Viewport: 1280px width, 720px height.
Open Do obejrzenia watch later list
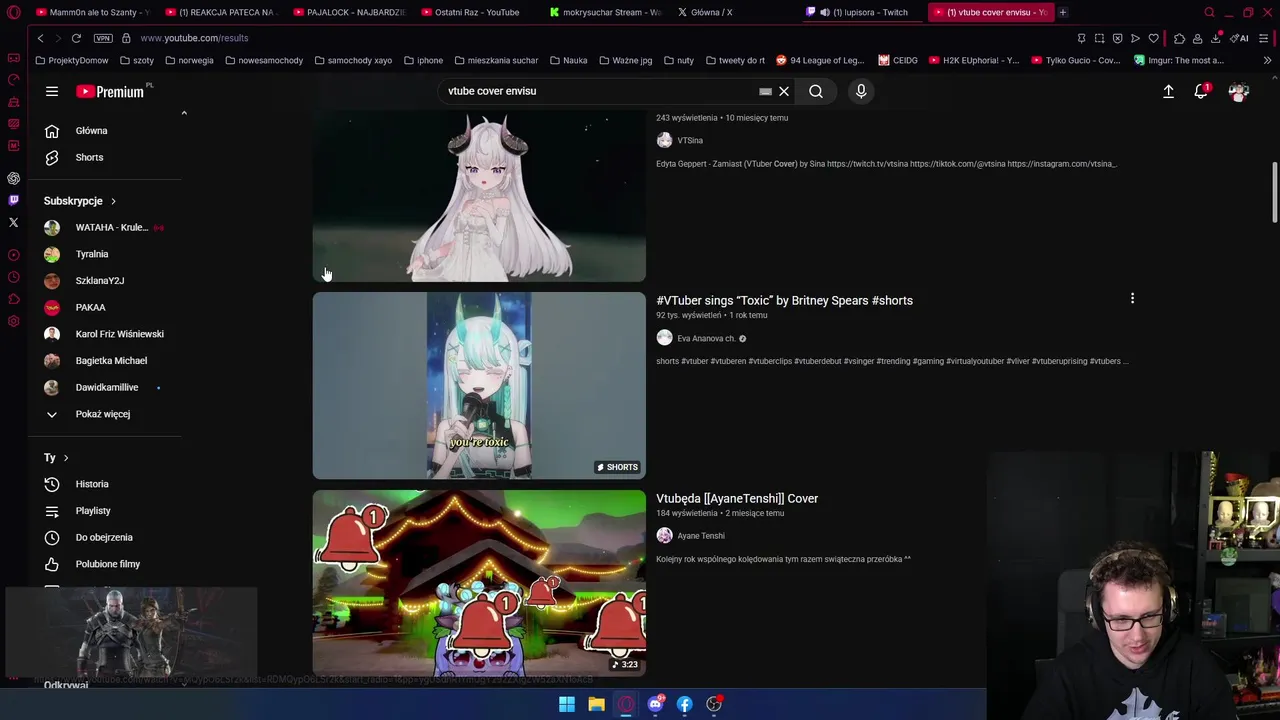pyautogui.click(x=106, y=537)
